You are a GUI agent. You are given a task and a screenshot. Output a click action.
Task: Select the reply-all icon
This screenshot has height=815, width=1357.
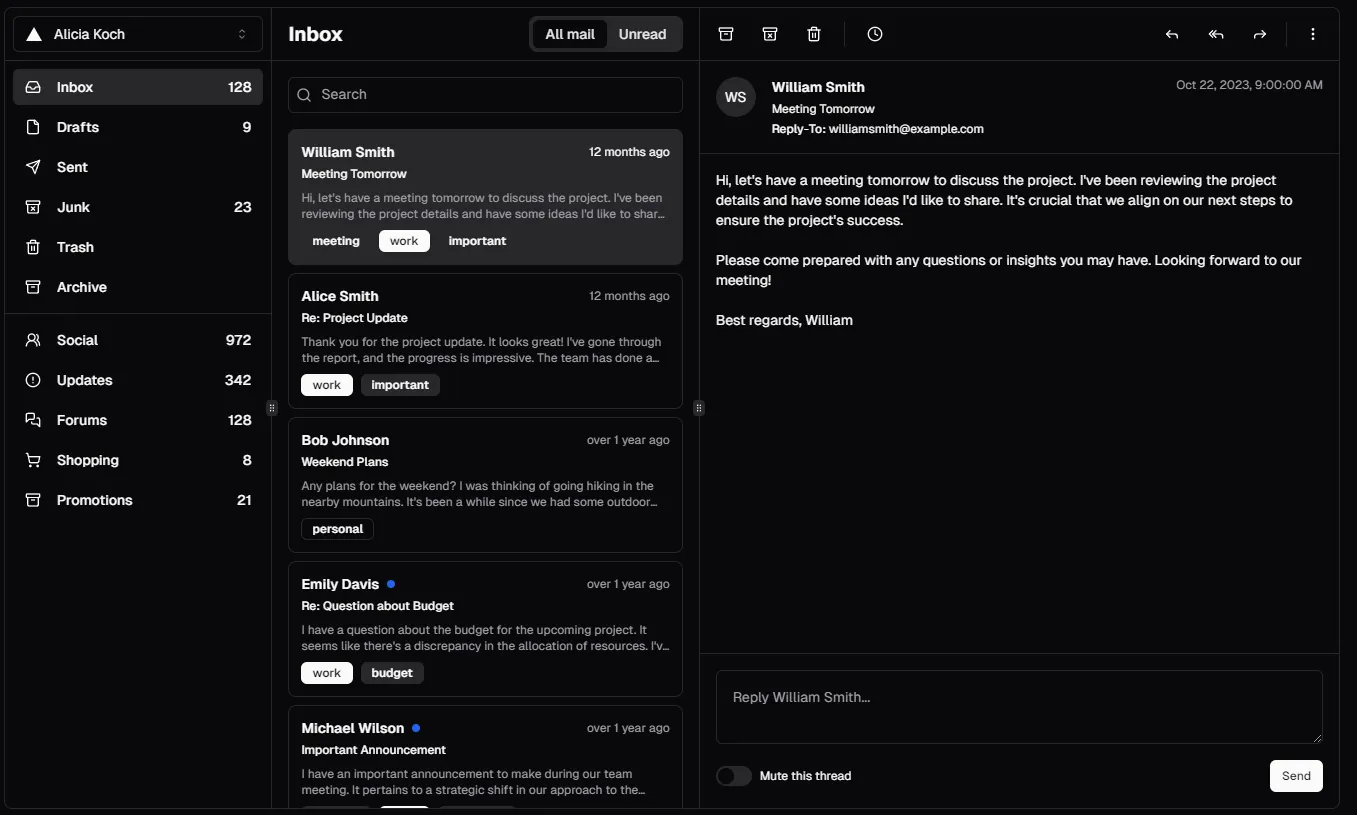[1215, 34]
